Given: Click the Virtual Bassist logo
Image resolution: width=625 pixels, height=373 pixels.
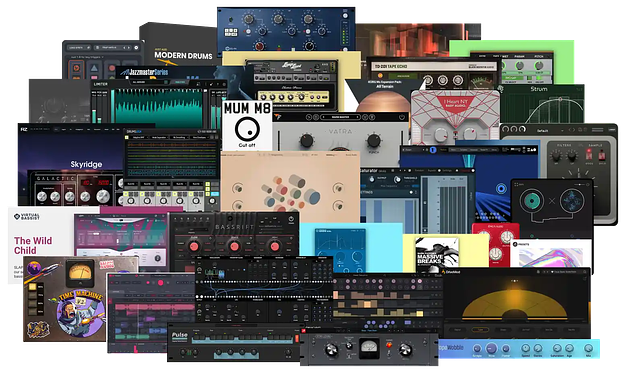Looking at the screenshot, I should click(27, 217).
